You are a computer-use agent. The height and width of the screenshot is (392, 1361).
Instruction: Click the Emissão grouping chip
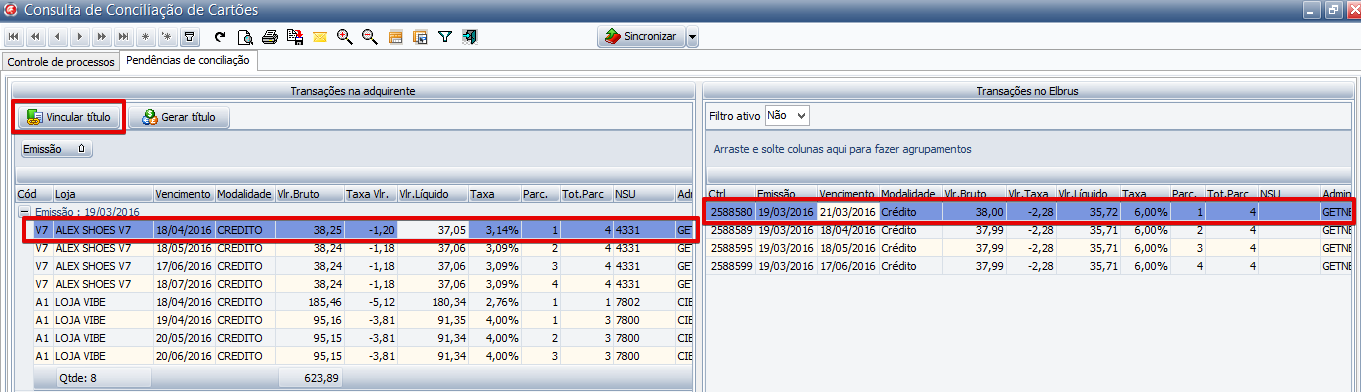pyautogui.click(x=57, y=149)
